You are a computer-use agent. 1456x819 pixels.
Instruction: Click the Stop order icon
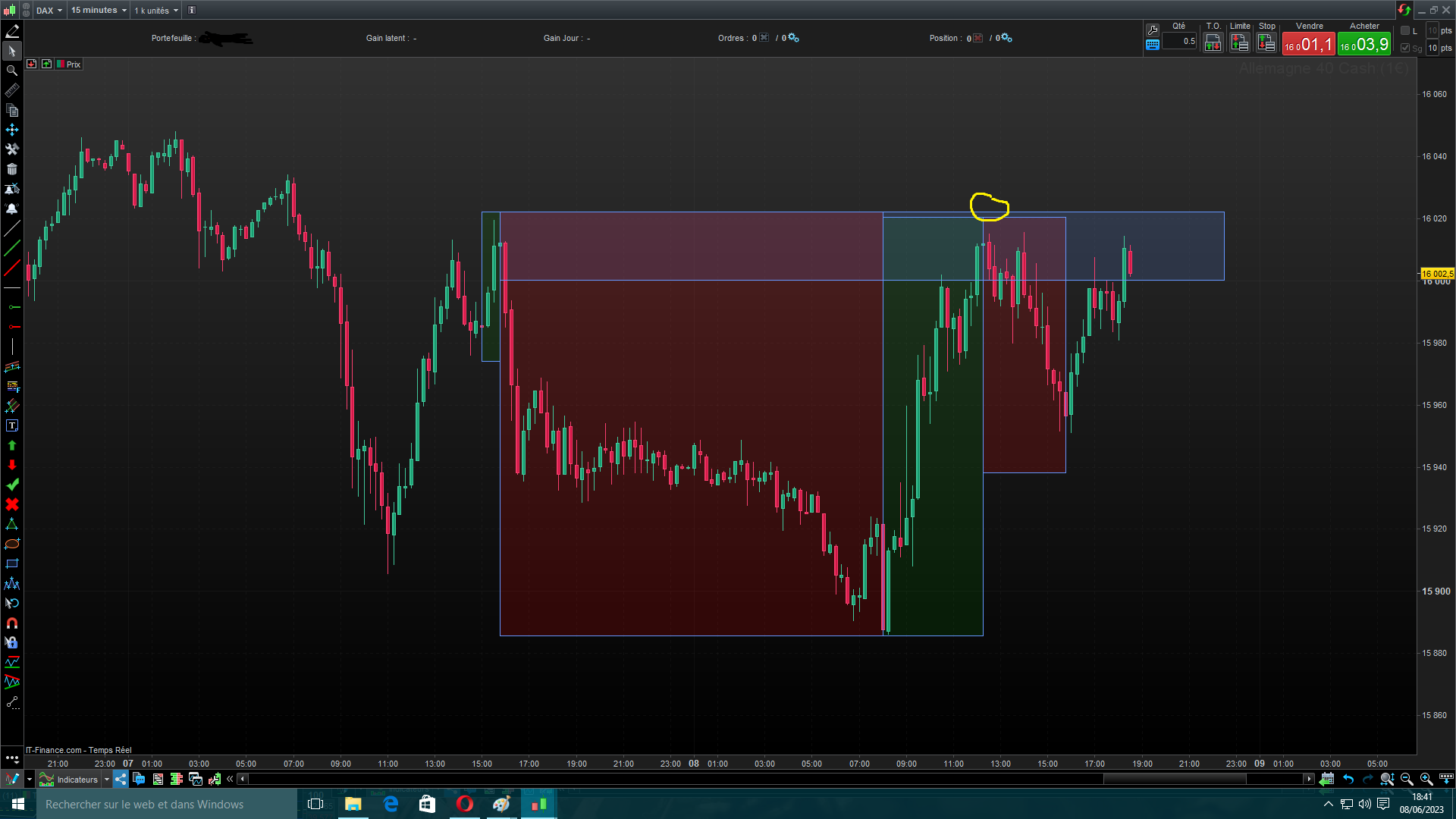pyautogui.click(x=1266, y=43)
